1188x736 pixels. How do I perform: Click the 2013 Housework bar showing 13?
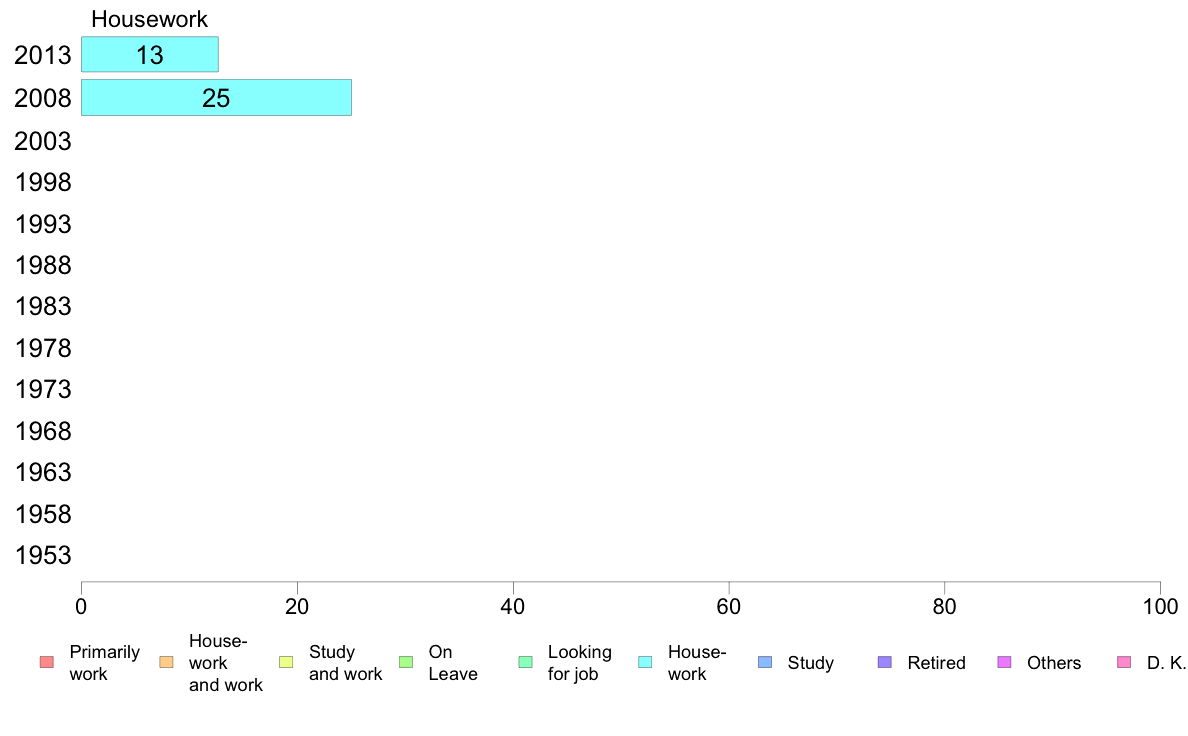150,55
